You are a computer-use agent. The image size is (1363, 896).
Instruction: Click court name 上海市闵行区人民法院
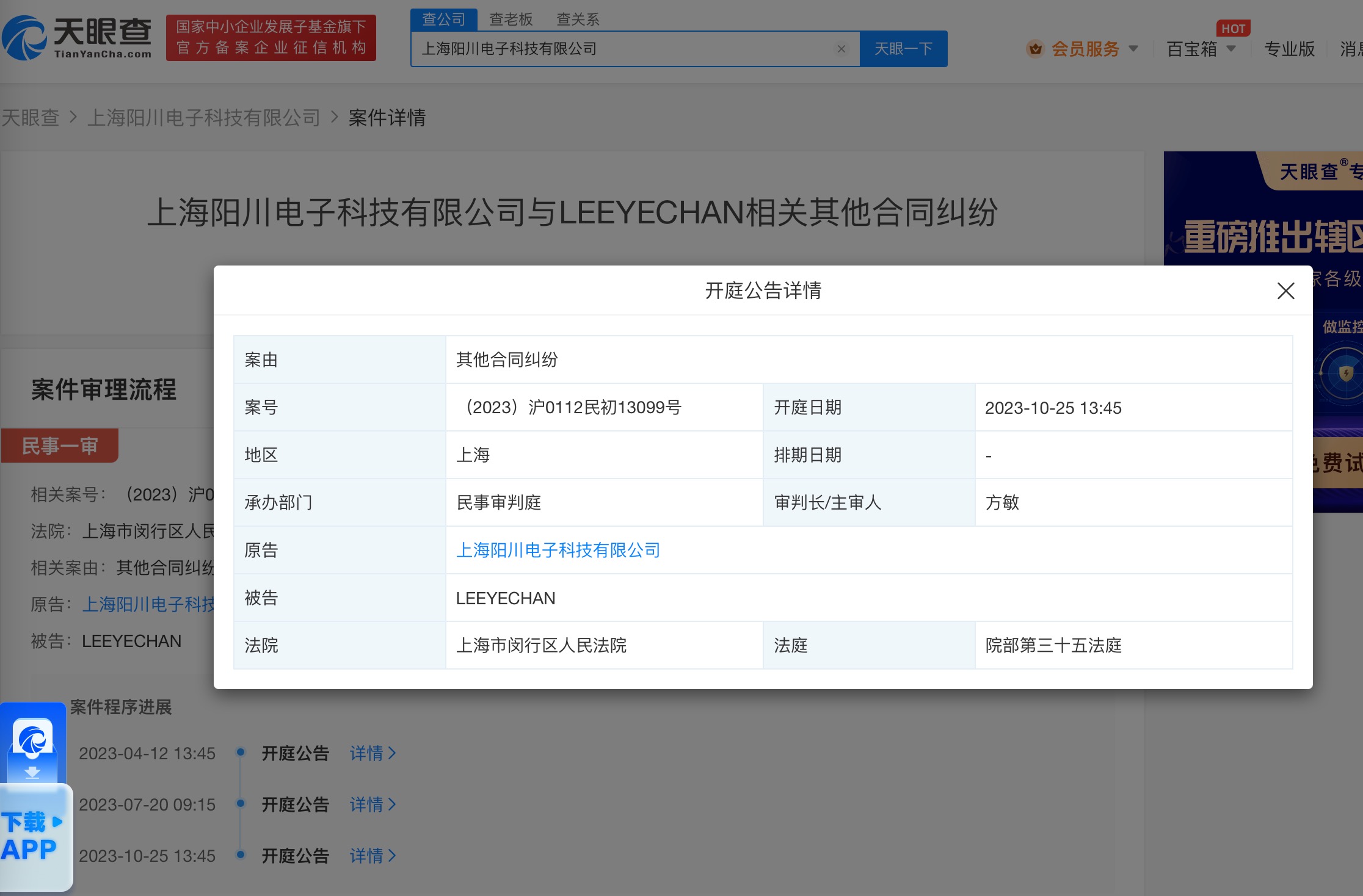(541, 646)
